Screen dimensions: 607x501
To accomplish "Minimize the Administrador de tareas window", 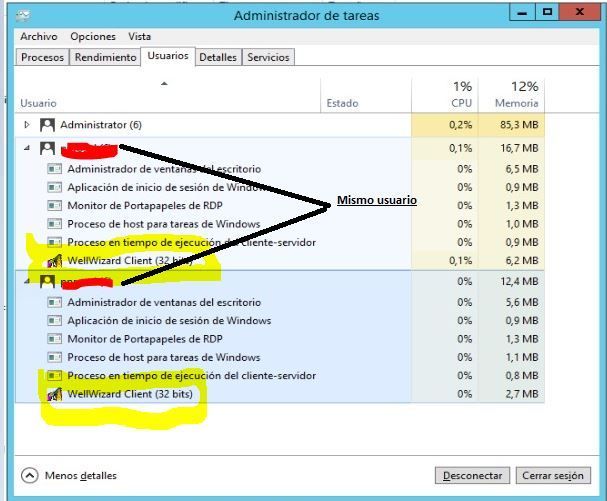I will 522,13.
